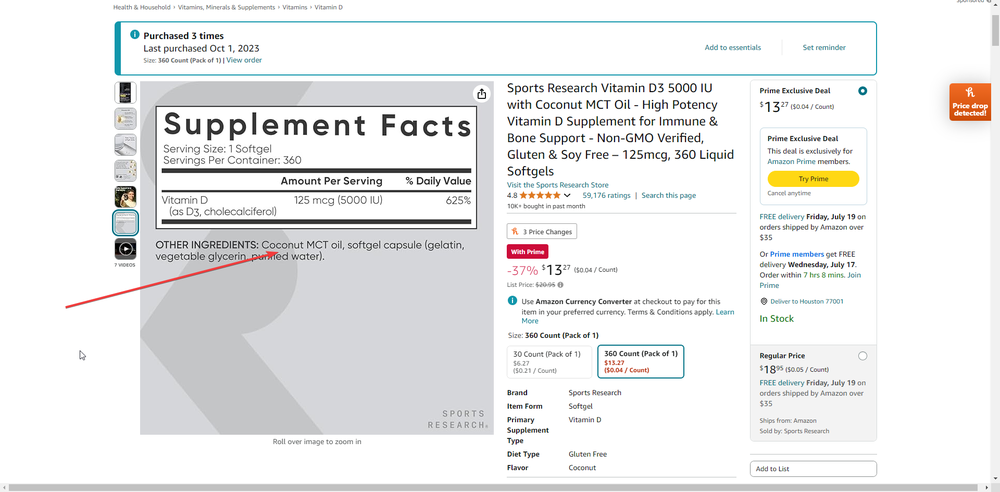
Task: Click the five-star rating graphic
Action: point(540,195)
